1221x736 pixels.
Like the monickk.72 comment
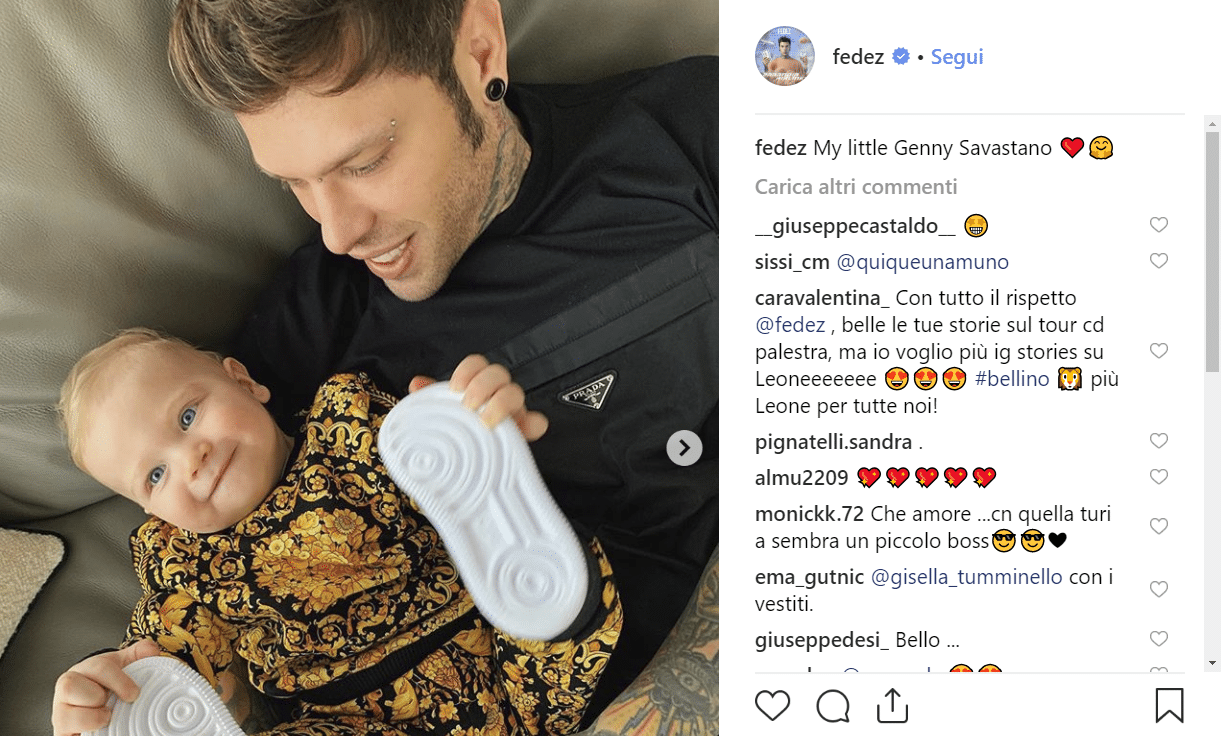point(1159,526)
